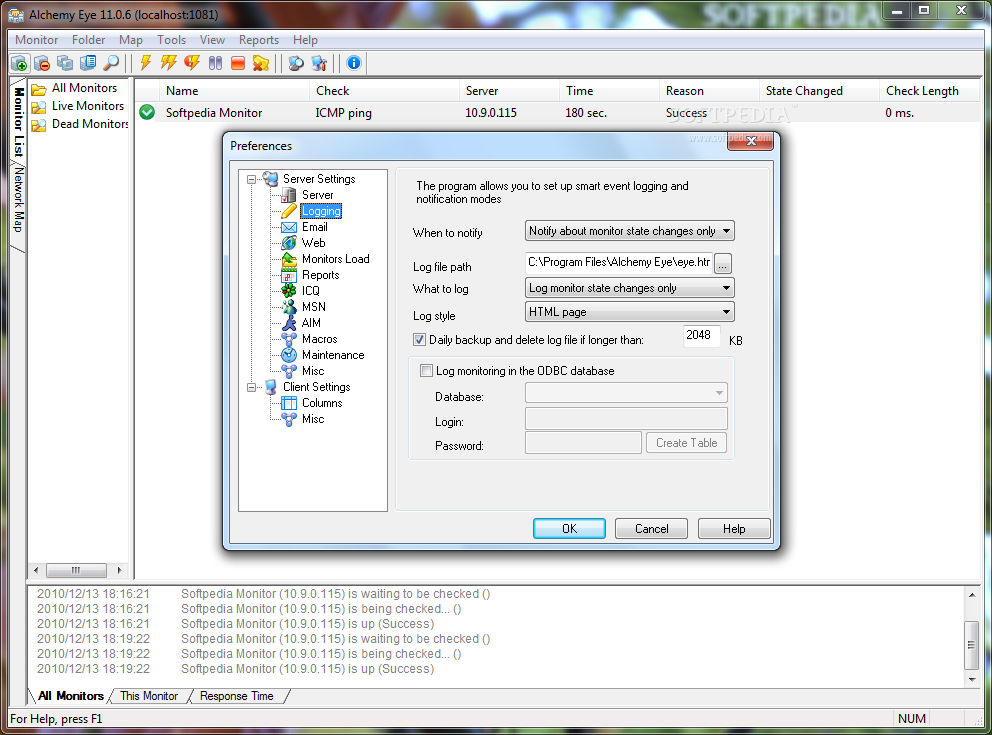This screenshot has height=735, width=992.
Task: Click the monitor properties toolbar icon
Action: (x=88, y=63)
